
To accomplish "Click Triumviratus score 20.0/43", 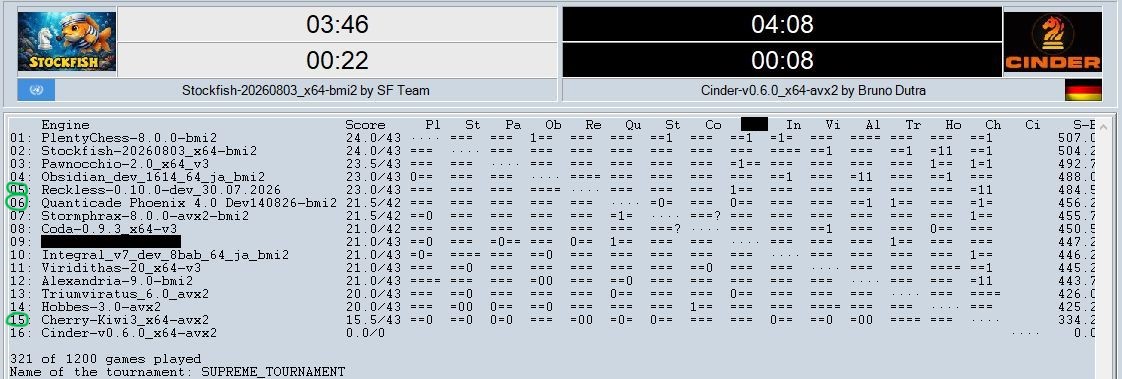I will tap(374, 294).
